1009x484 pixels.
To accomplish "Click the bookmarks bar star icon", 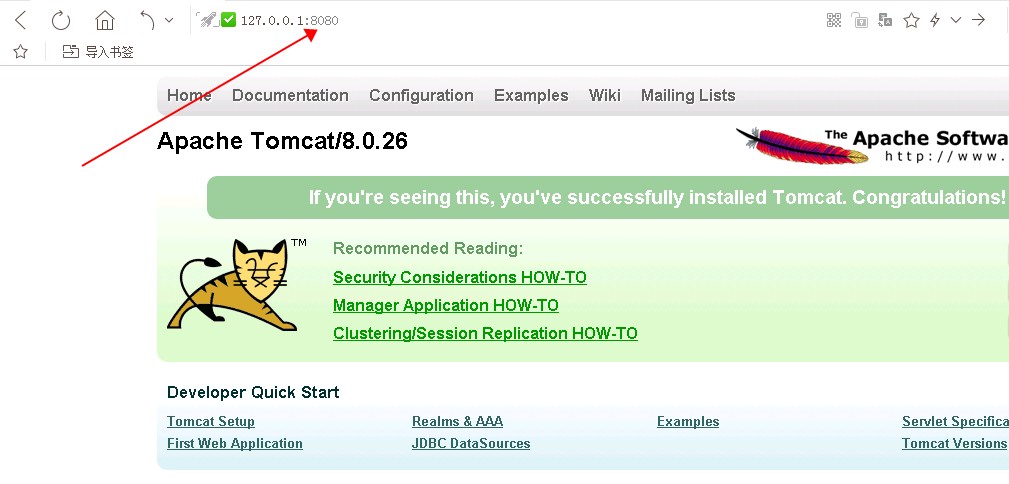I will pyautogui.click(x=20, y=52).
